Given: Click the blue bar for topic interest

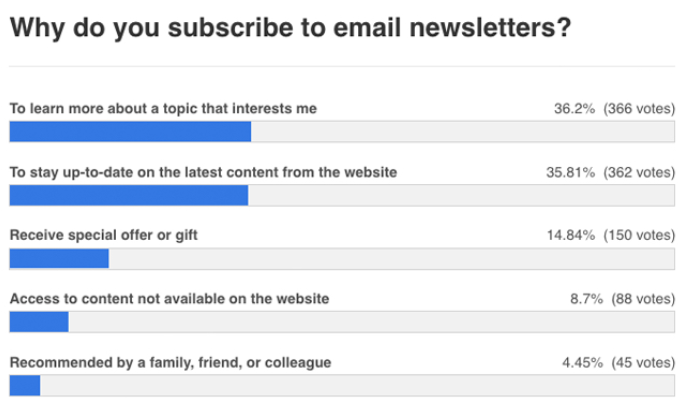Looking at the screenshot, I should point(130,132).
